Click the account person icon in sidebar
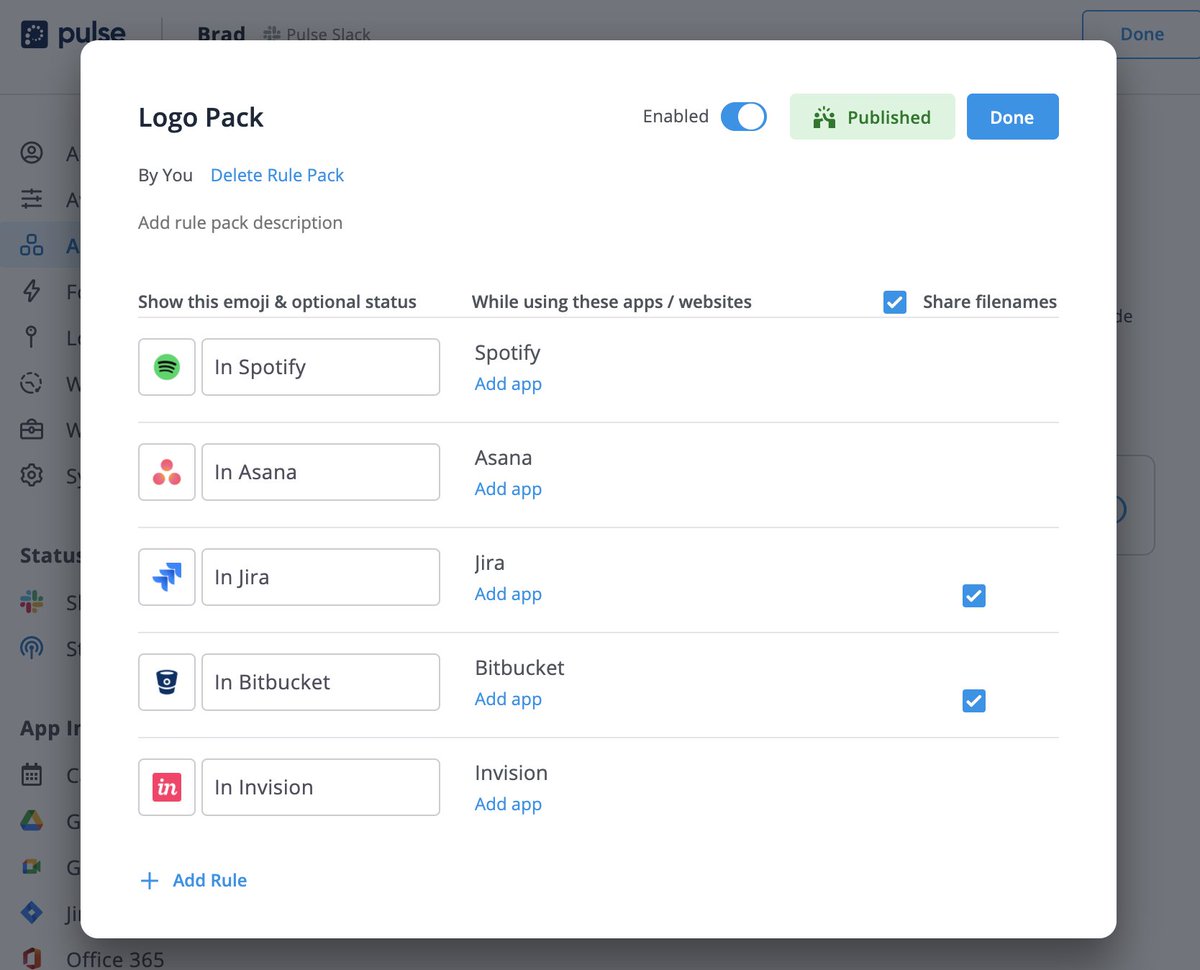This screenshot has width=1200, height=970. pos(32,153)
